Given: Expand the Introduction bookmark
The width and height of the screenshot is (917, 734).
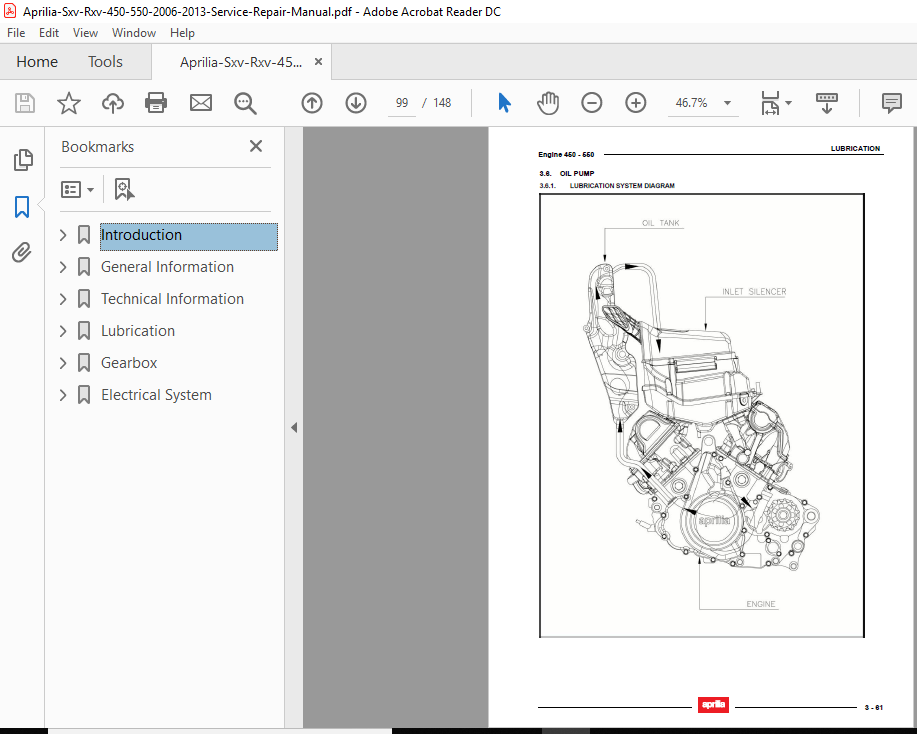Looking at the screenshot, I should tap(63, 235).
